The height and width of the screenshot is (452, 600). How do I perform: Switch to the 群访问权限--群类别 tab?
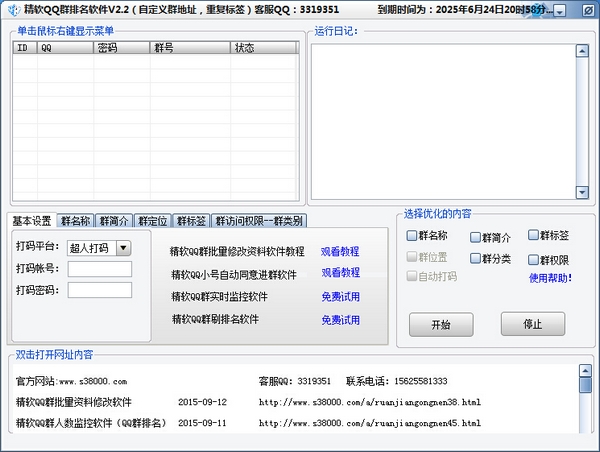point(259,221)
